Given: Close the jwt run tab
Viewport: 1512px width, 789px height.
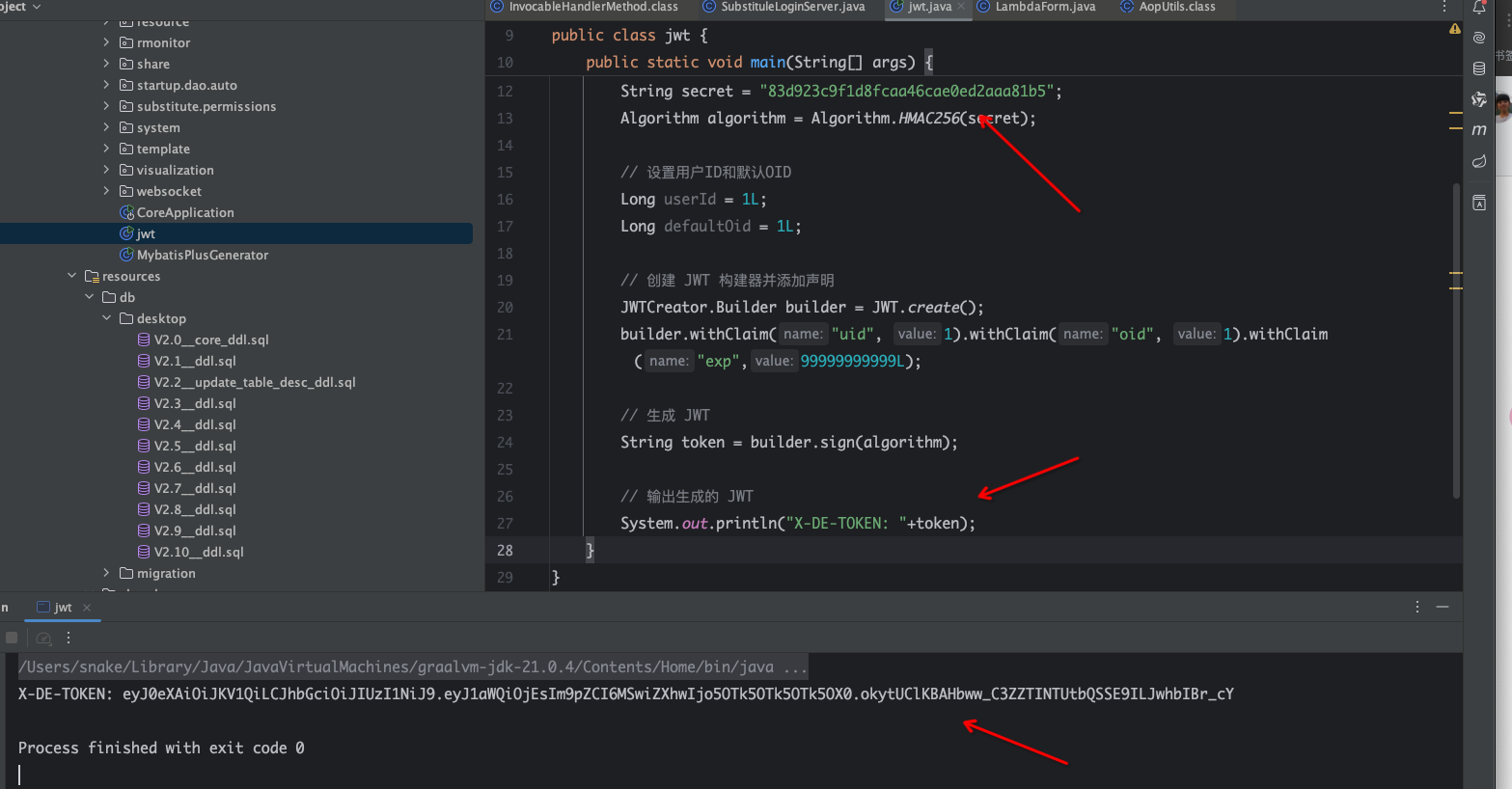Looking at the screenshot, I should (87, 608).
